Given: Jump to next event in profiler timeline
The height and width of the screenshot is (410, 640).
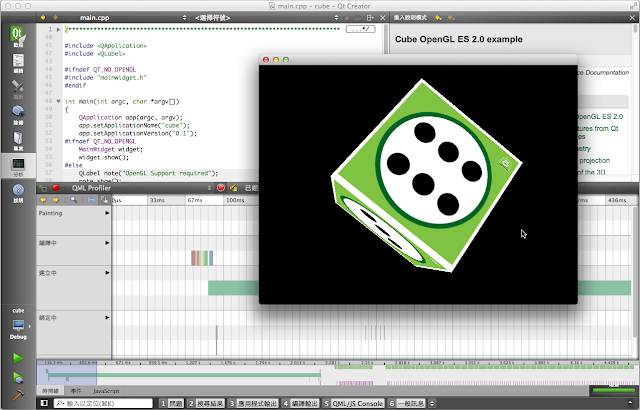Looking at the screenshot, I should [x=56, y=200].
